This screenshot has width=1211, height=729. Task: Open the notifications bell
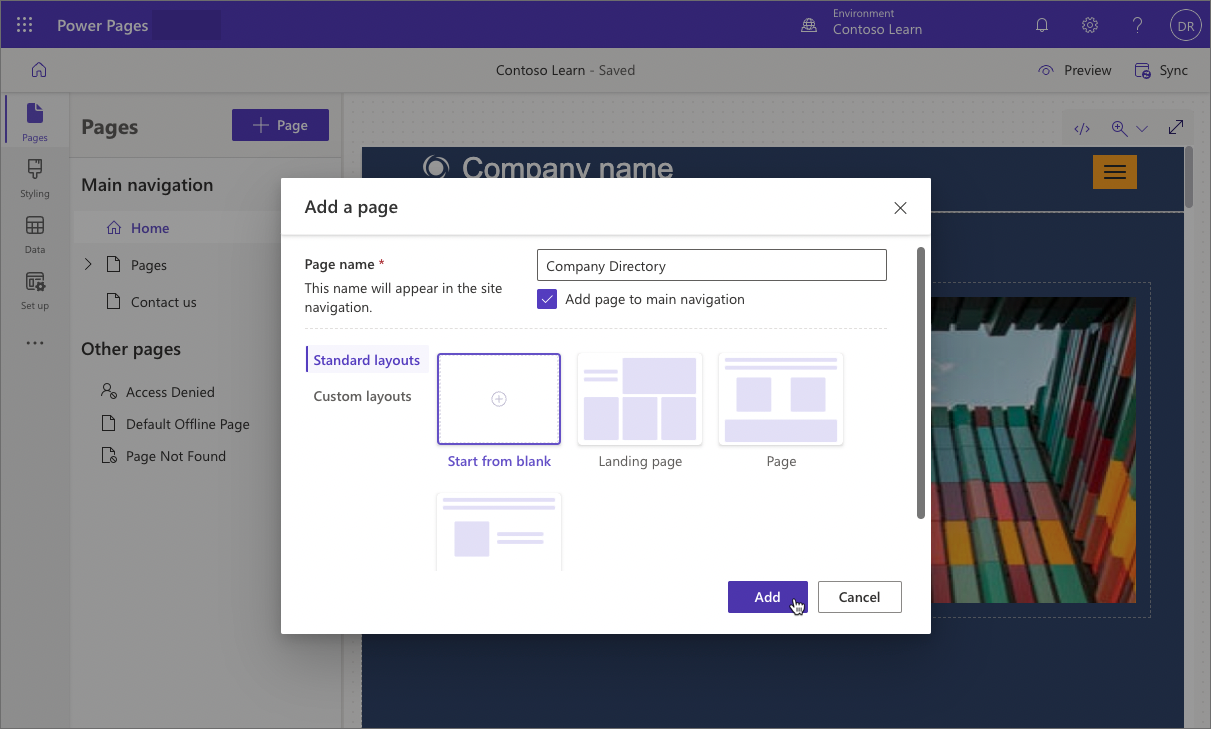1042,25
